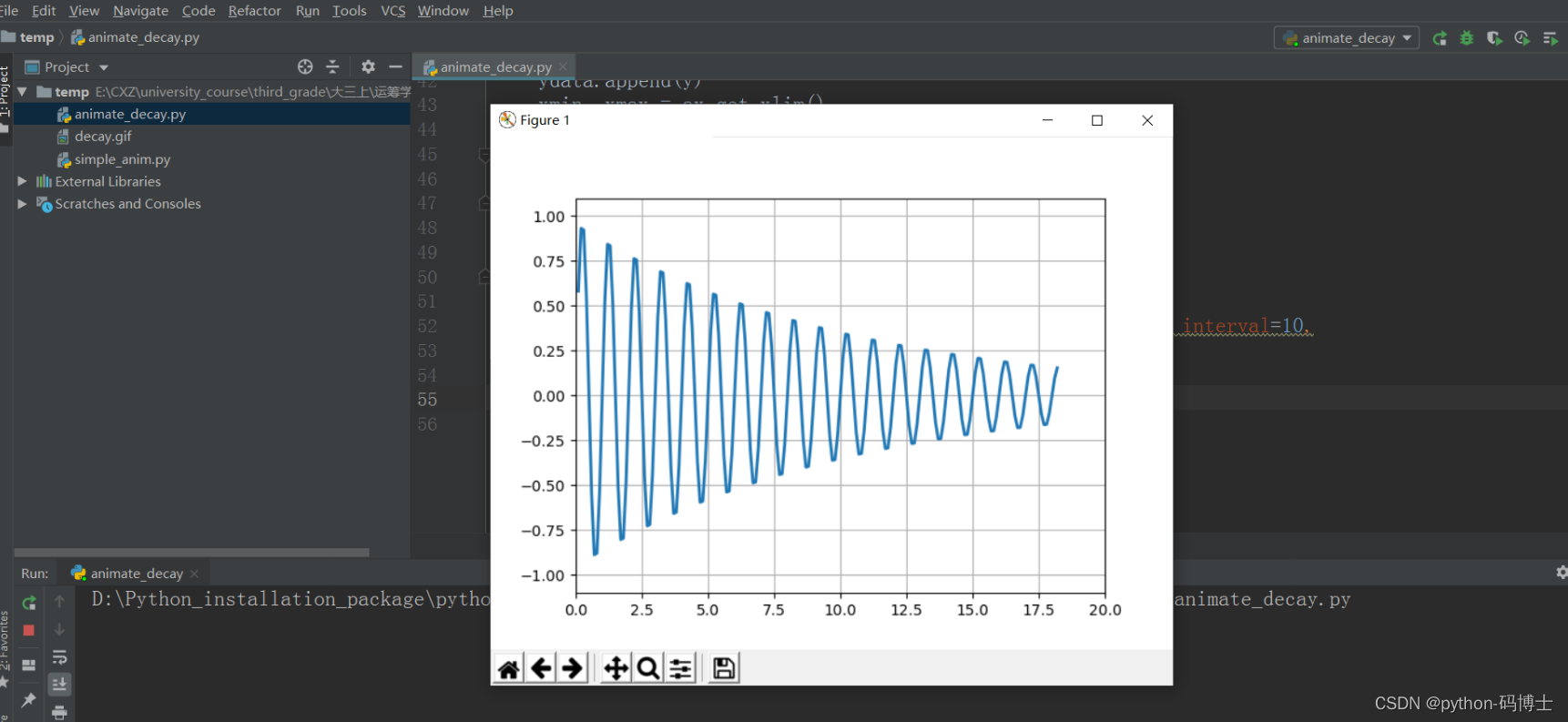
Task: Open the Navigate menu
Action: [x=140, y=11]
